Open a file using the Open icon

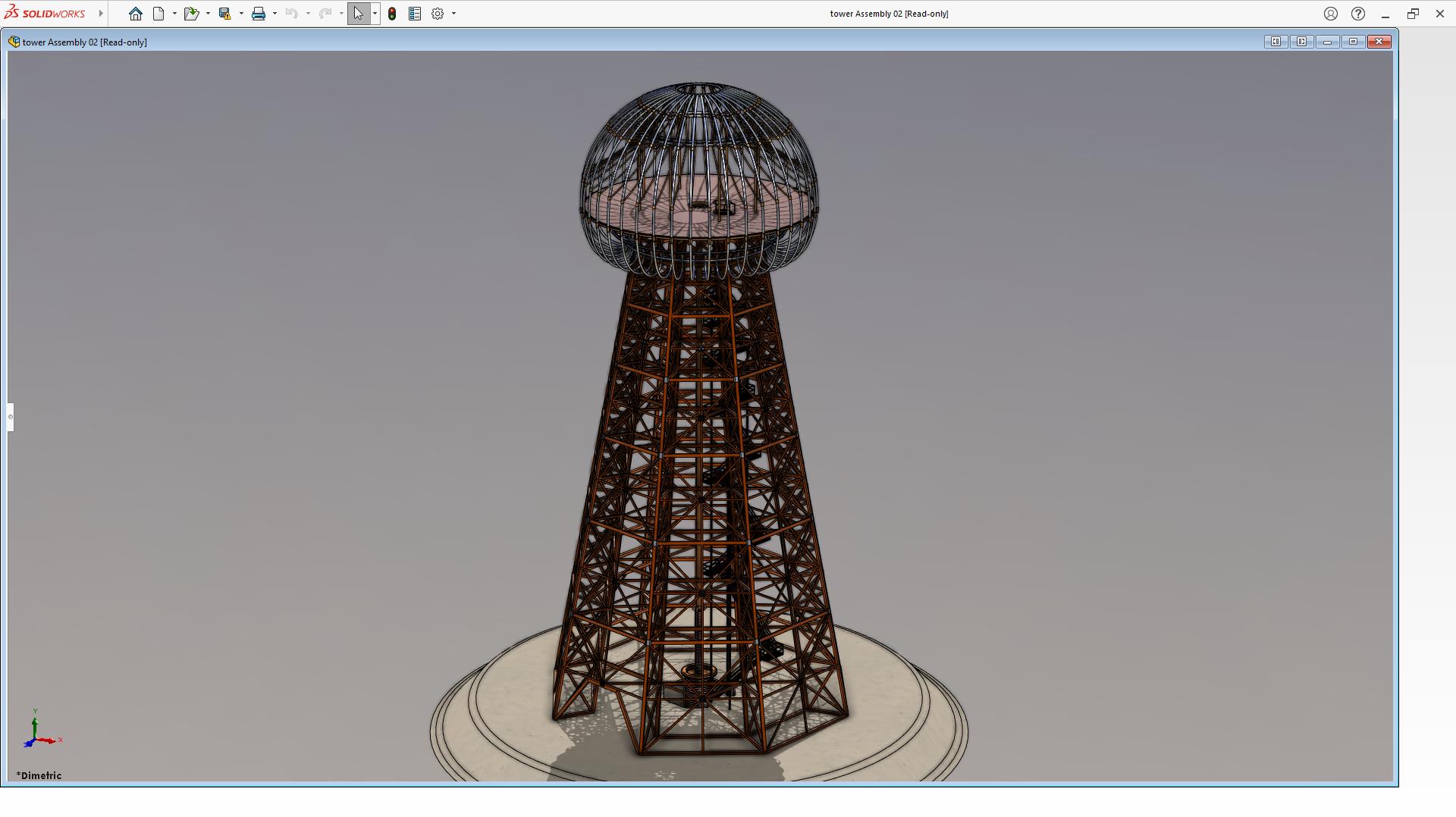coord(190,14)
